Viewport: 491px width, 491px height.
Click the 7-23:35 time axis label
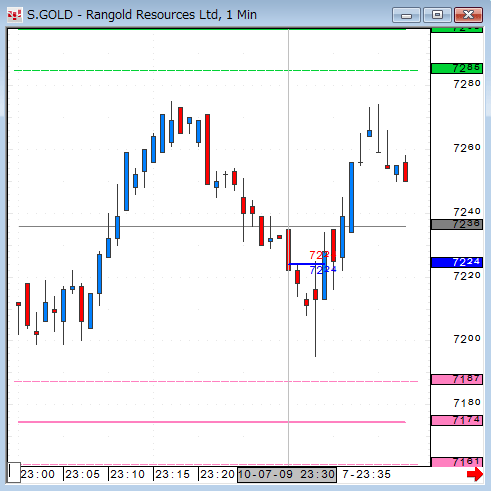[366, 474]
